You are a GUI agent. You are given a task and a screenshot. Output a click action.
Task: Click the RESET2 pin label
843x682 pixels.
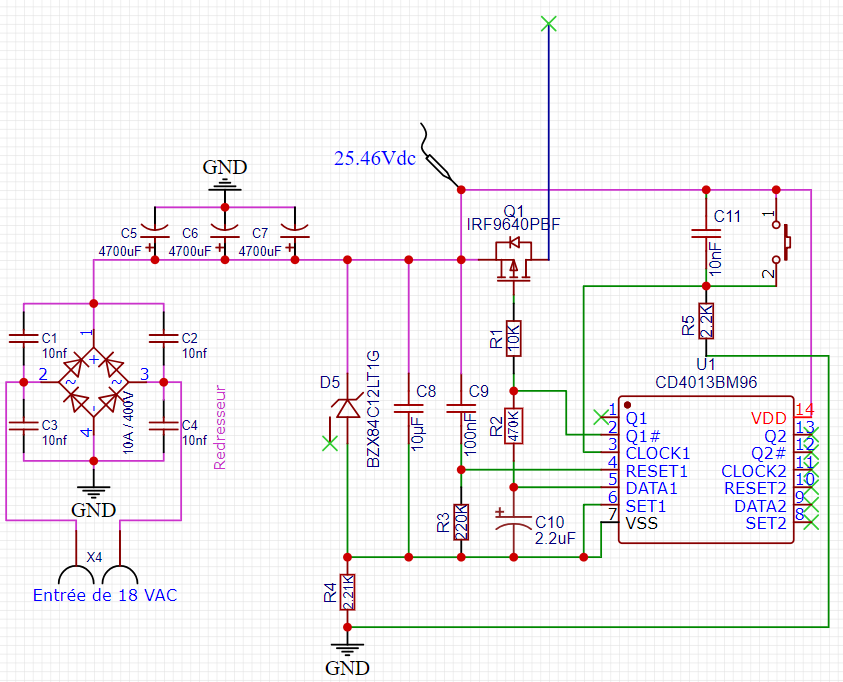click(x=755, y=489)
